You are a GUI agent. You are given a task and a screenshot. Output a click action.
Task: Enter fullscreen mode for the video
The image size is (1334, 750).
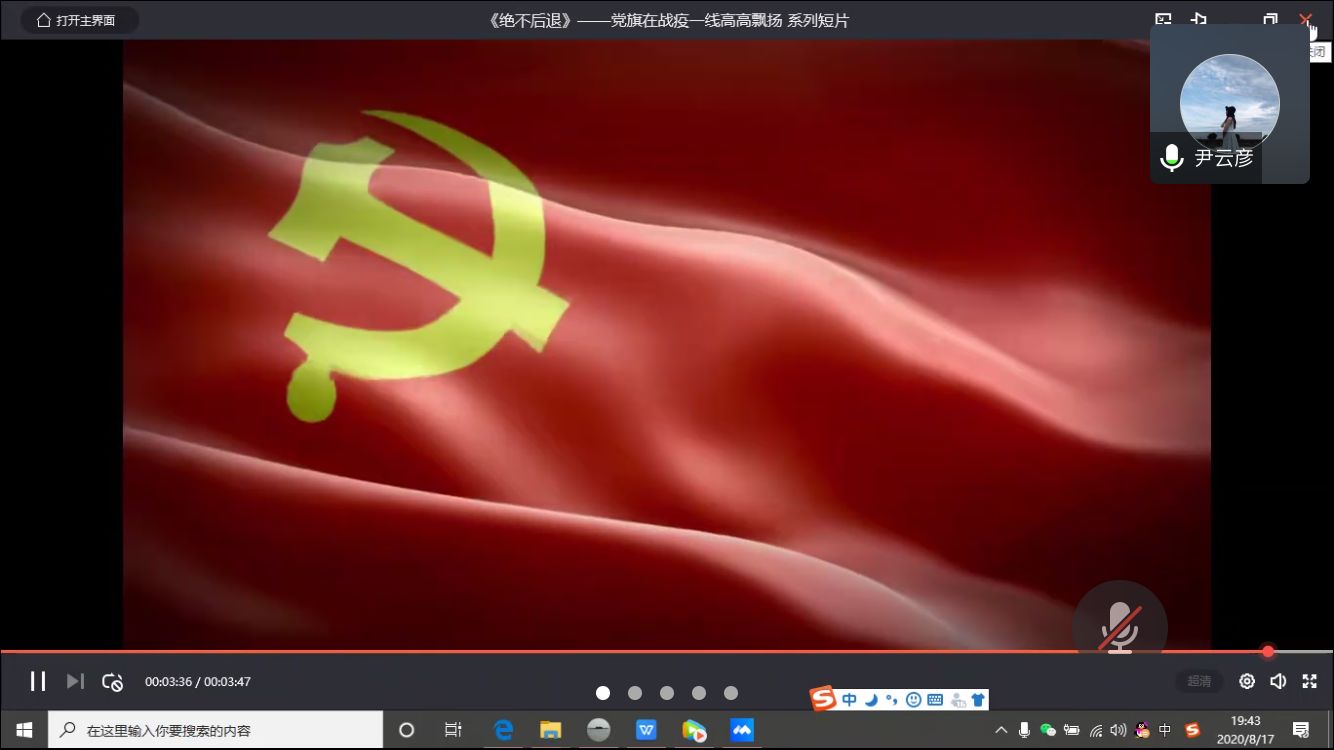click(x=1309, y=681)
